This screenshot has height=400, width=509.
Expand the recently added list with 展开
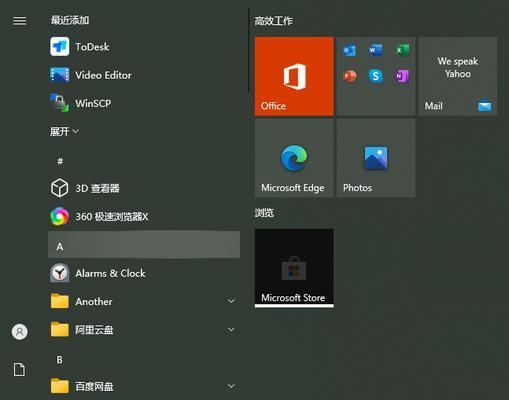pos(64,132)
